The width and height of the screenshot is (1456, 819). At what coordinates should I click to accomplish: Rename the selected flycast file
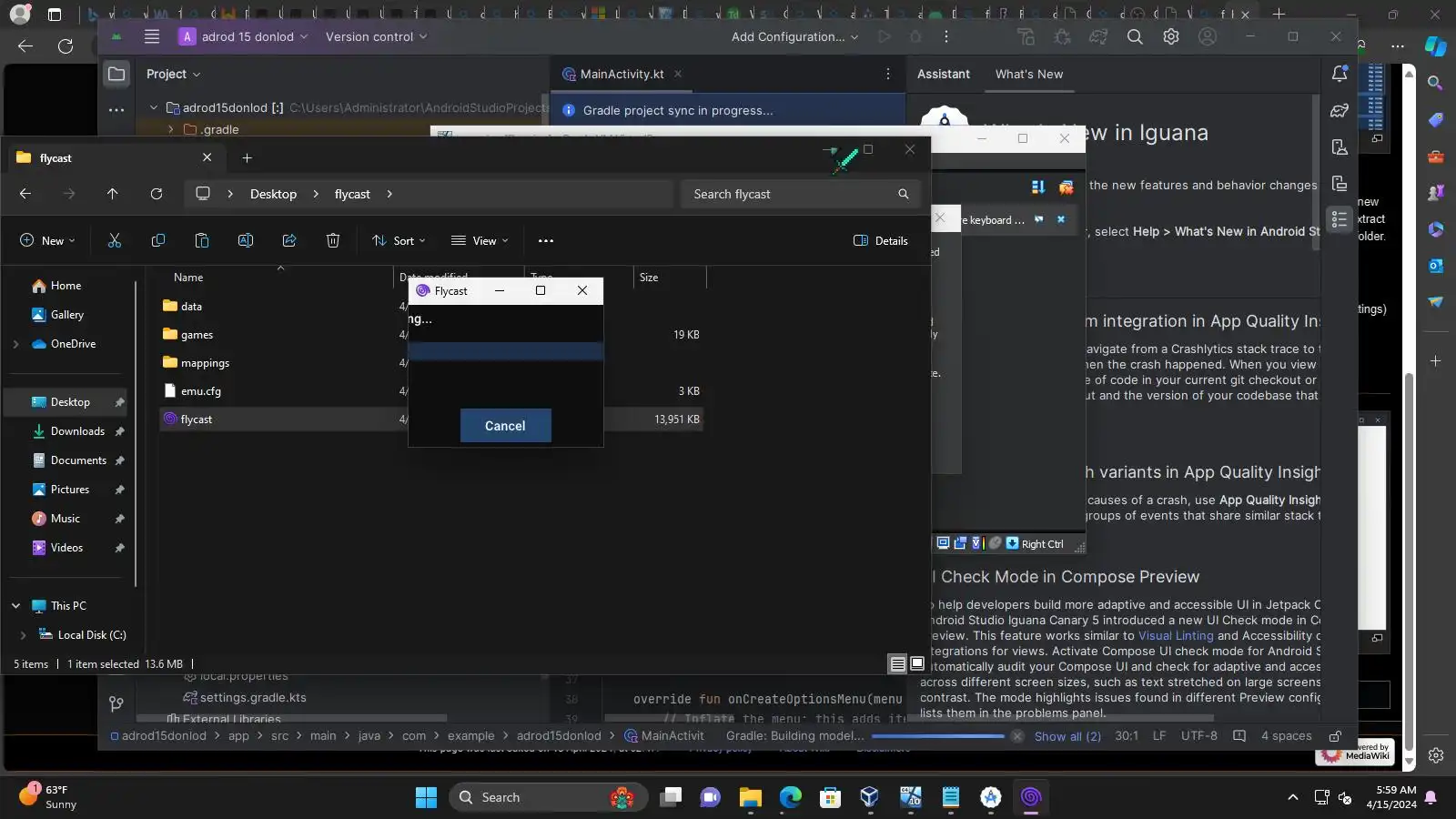point(246,240)
